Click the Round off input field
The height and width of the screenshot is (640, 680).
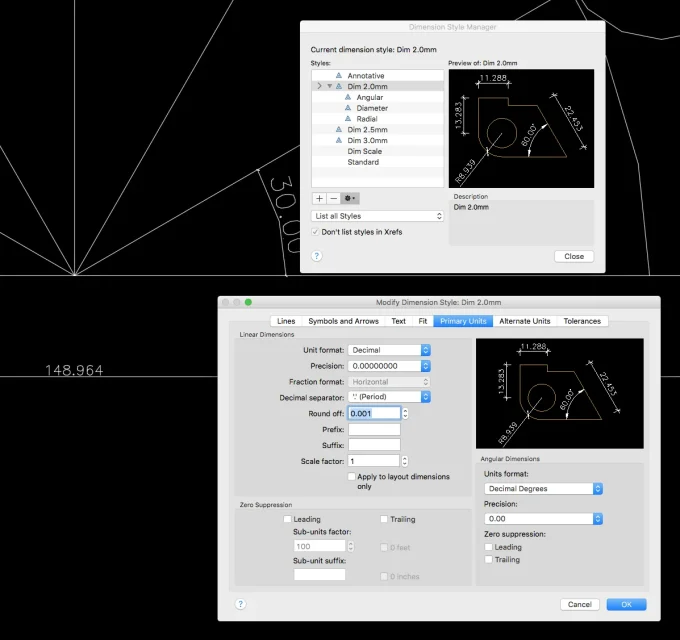tap(374, 413)
